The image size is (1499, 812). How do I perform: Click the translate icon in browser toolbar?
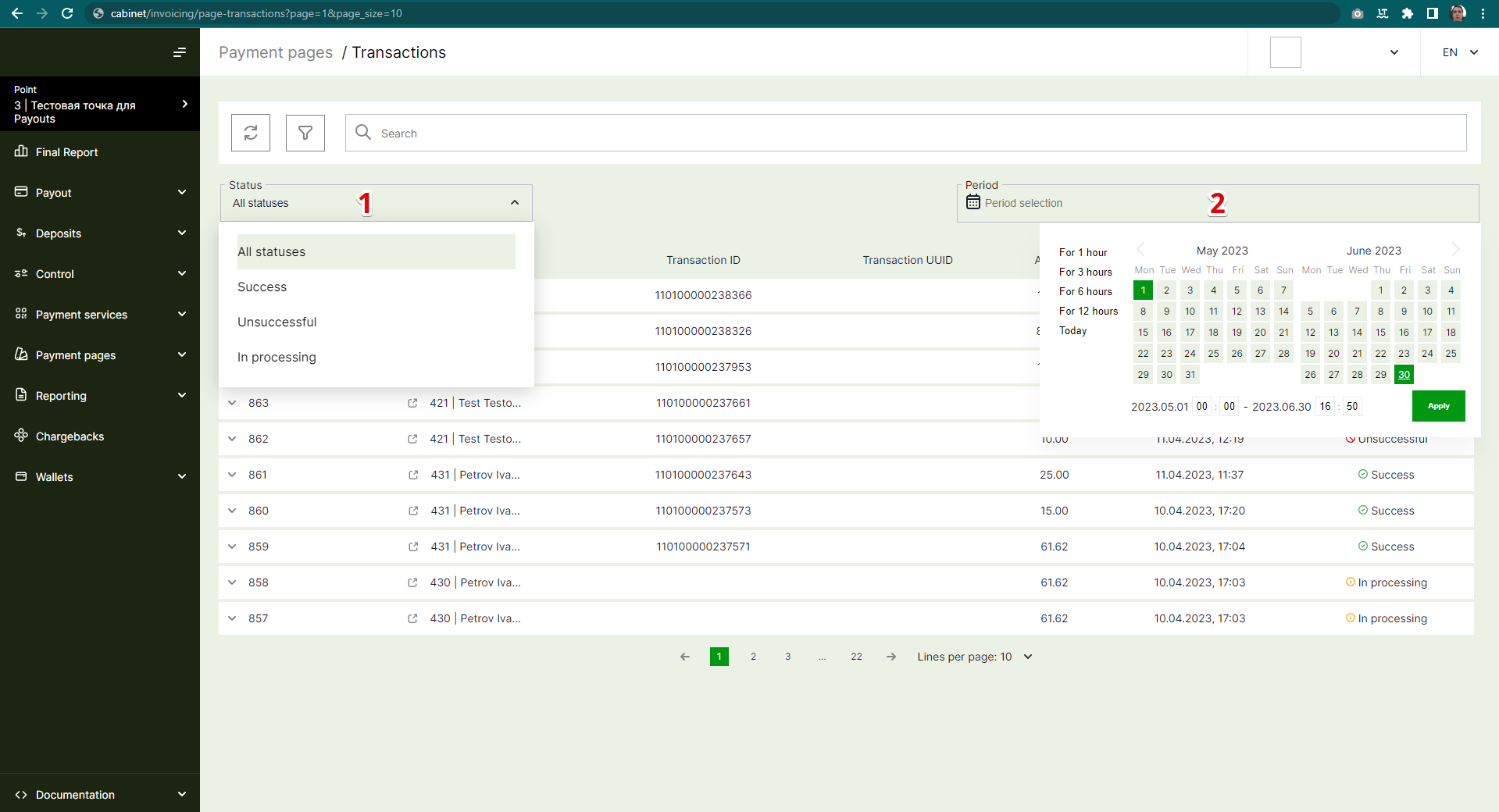(x=1383, y=13)
